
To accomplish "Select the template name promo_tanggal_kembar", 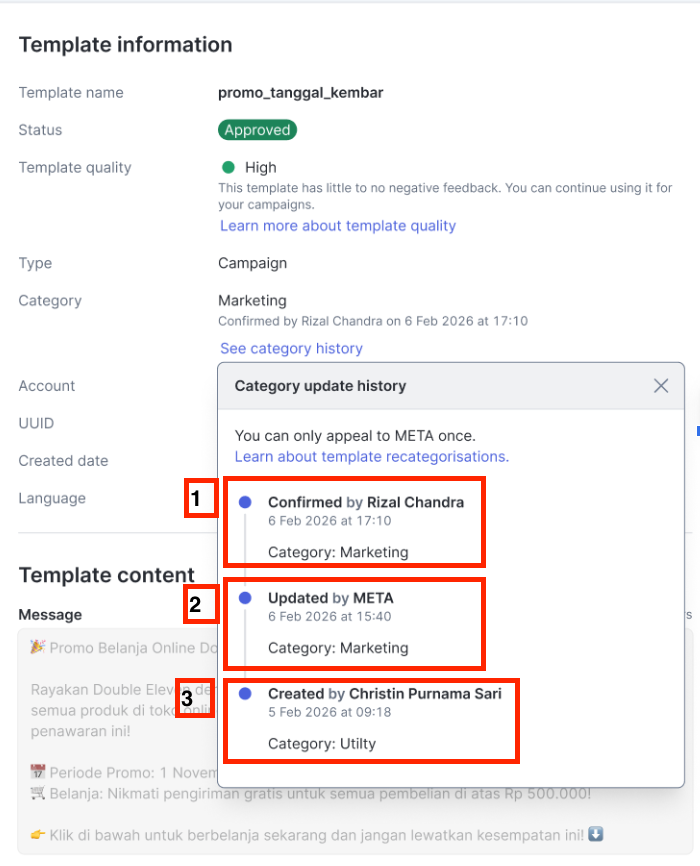I will pos(301,93).
